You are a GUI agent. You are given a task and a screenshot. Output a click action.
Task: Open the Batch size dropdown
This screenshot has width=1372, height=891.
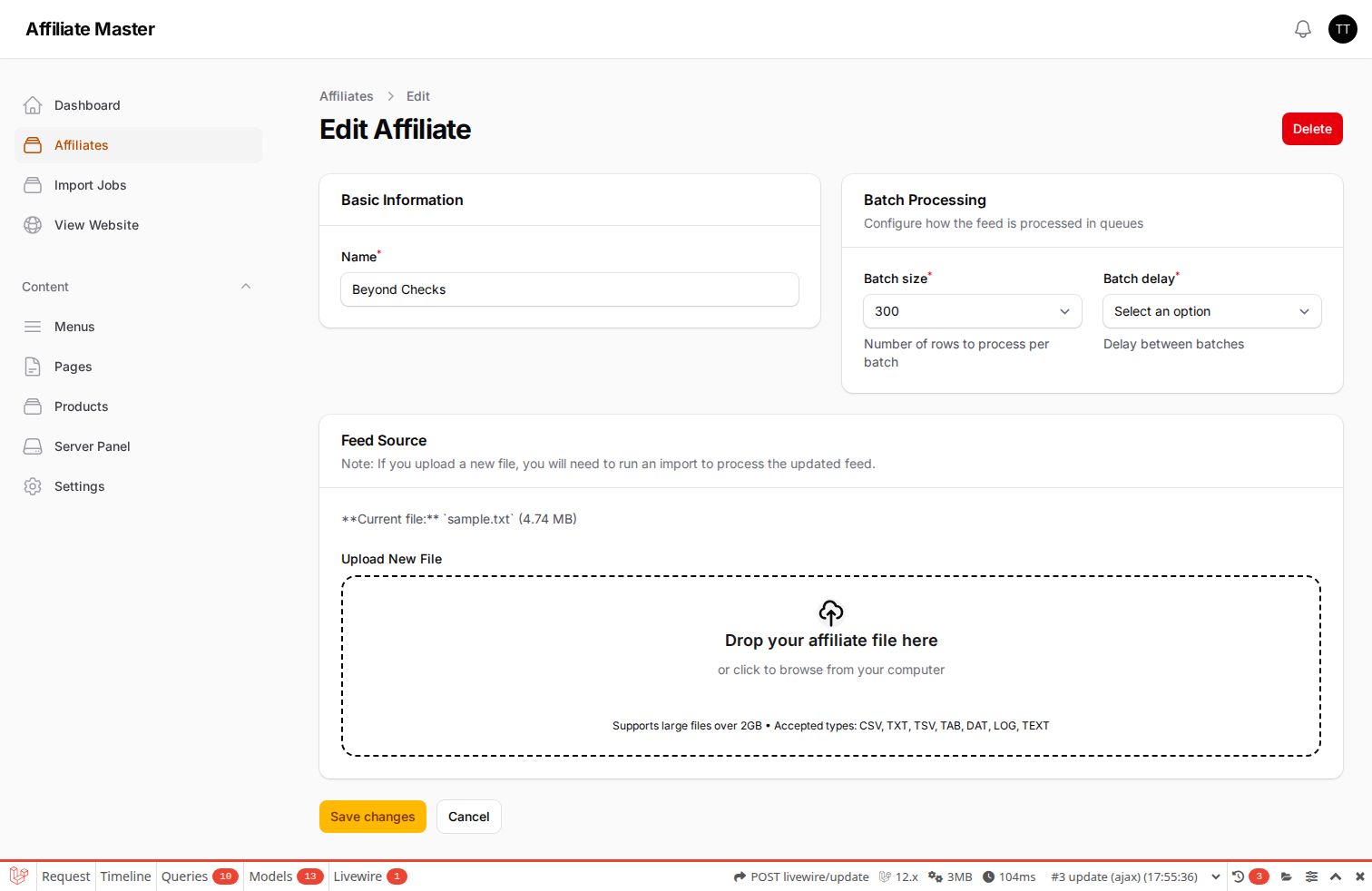973,311
